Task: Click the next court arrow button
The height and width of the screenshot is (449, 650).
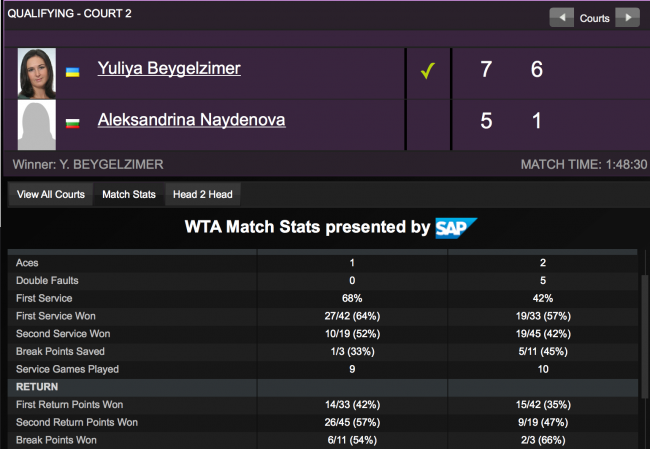Action: 627,17
